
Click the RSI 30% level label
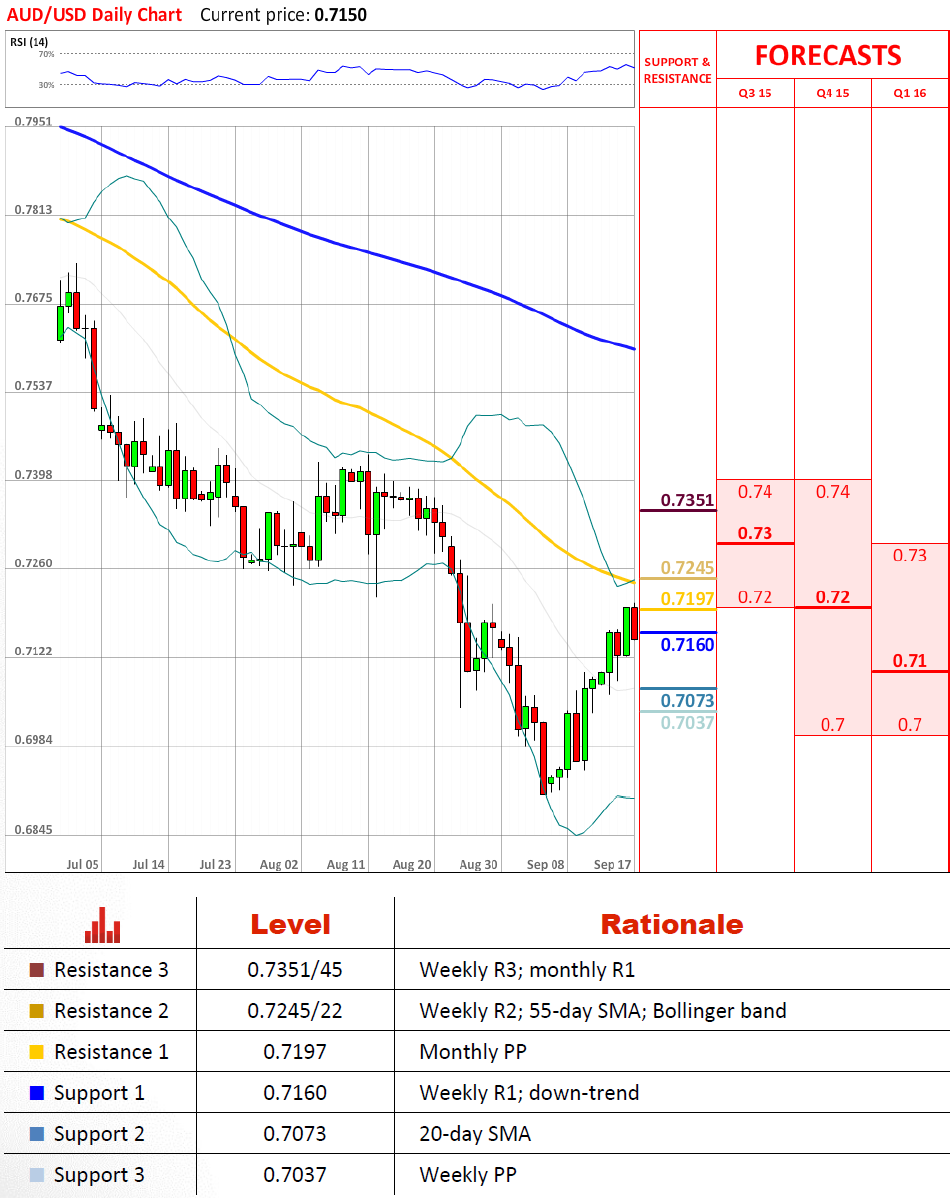tap(47, 85)
